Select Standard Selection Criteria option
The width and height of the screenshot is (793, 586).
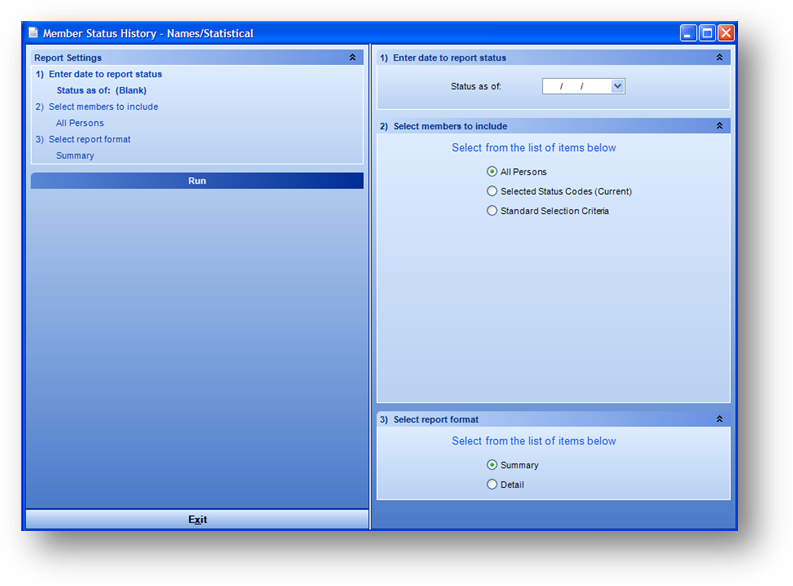(x=492, y=211)
